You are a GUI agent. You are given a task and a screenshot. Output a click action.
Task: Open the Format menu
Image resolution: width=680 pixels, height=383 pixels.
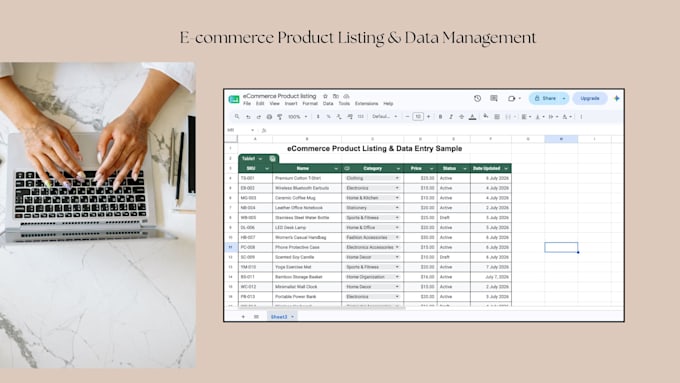pyautogui.click(x=310, y=104)
